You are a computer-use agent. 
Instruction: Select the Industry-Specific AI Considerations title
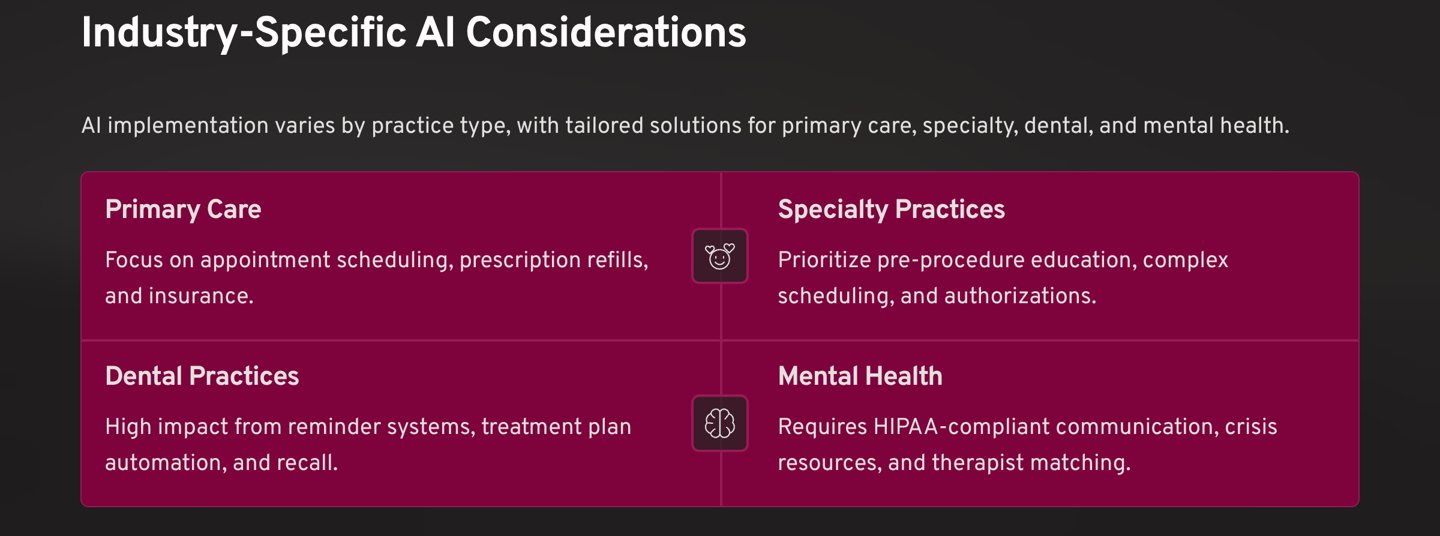tap(413, 34)
